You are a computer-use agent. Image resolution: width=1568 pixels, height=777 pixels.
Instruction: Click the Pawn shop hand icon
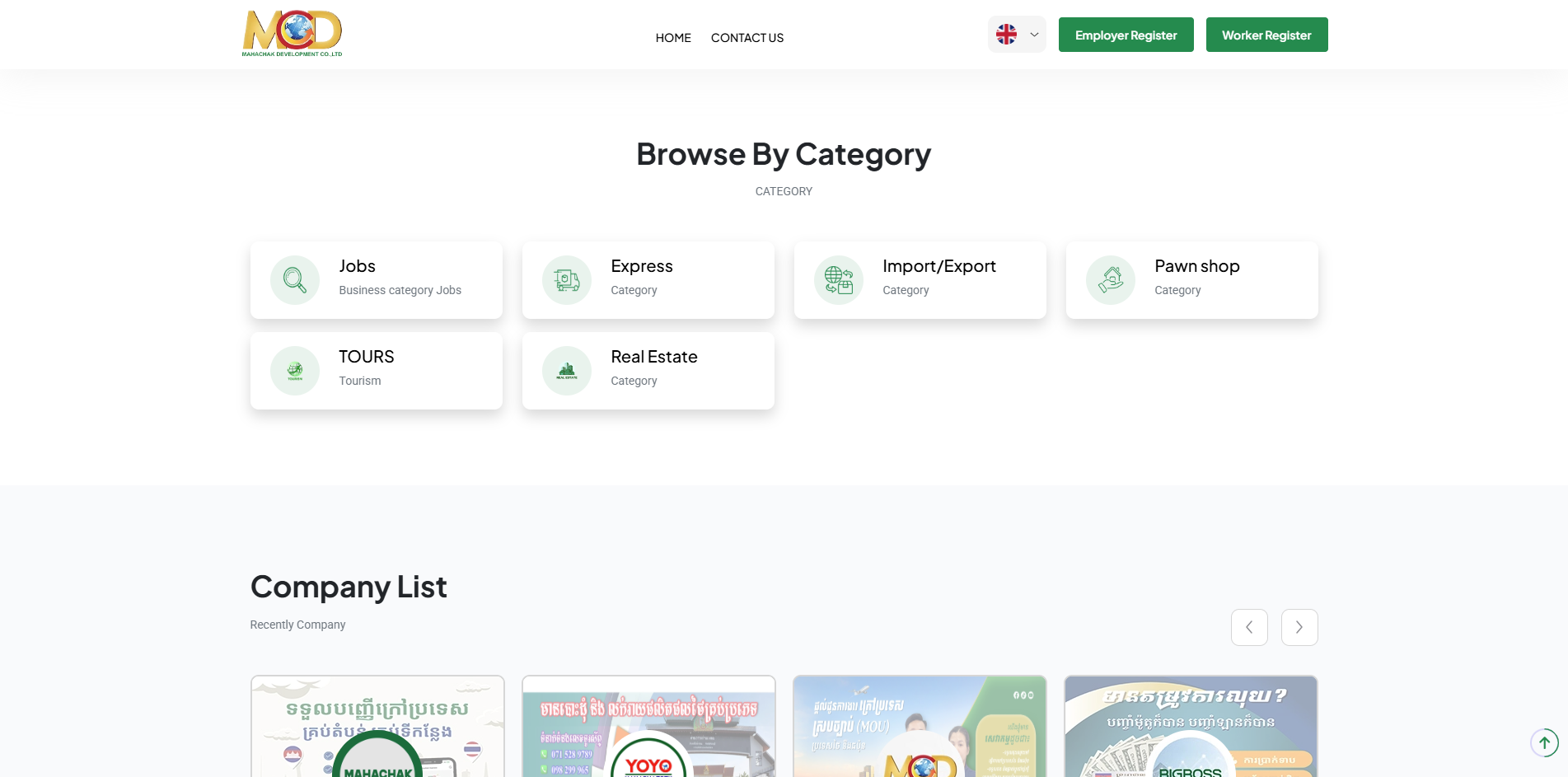coord(1111,280)
